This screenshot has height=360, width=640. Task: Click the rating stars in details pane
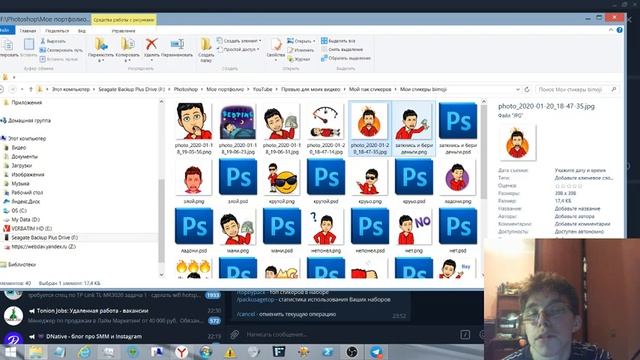point(568,186)
